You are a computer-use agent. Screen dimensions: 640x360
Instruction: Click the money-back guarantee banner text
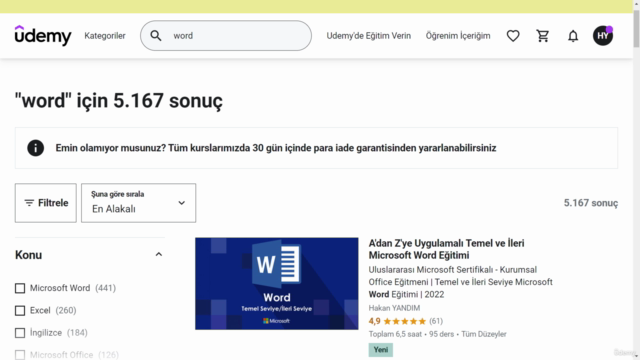[x=276, y=148]
